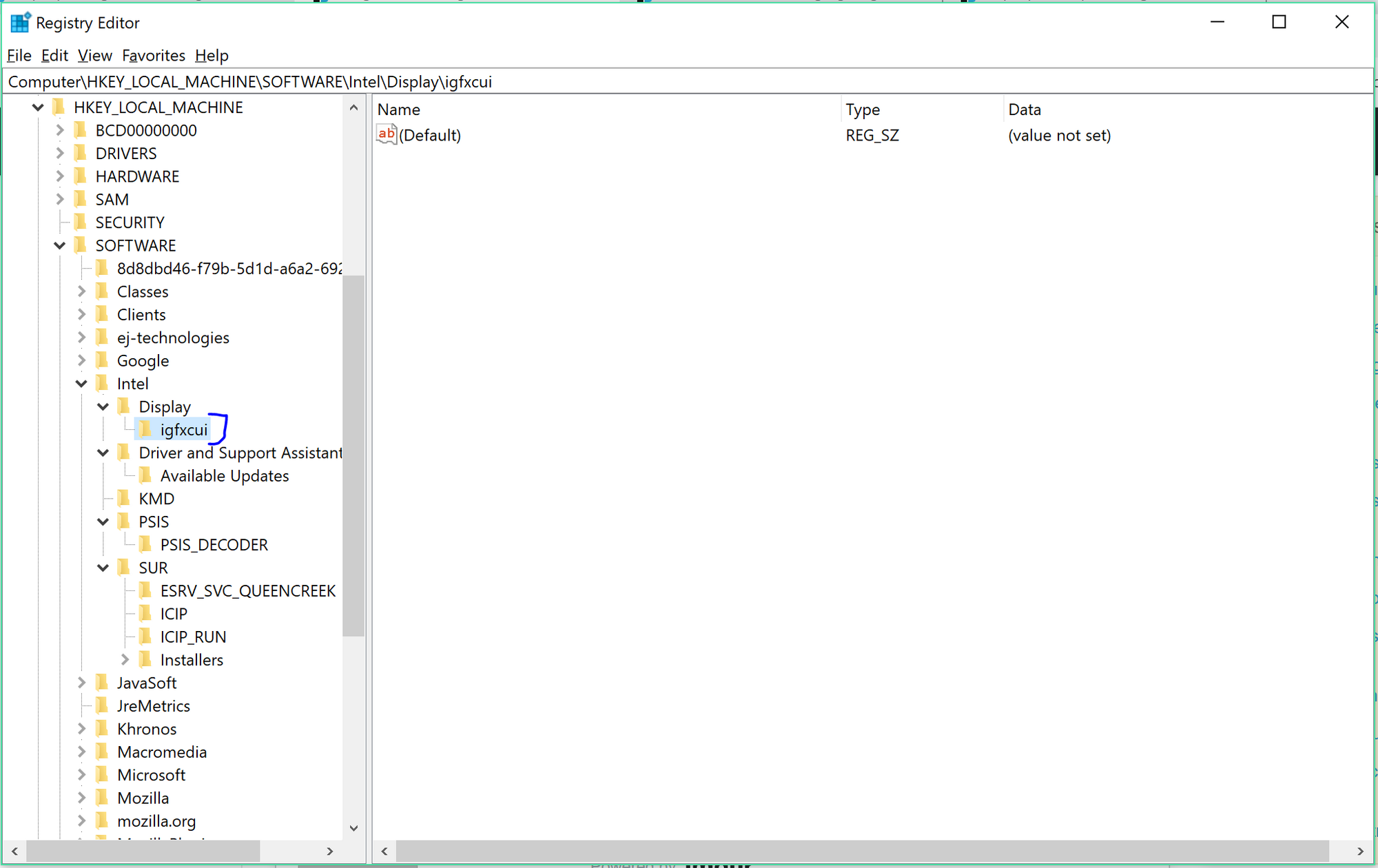This screenshot has height=868, width=1378.
Task: Expand the Google key
Action: click(x=81, y=360)
